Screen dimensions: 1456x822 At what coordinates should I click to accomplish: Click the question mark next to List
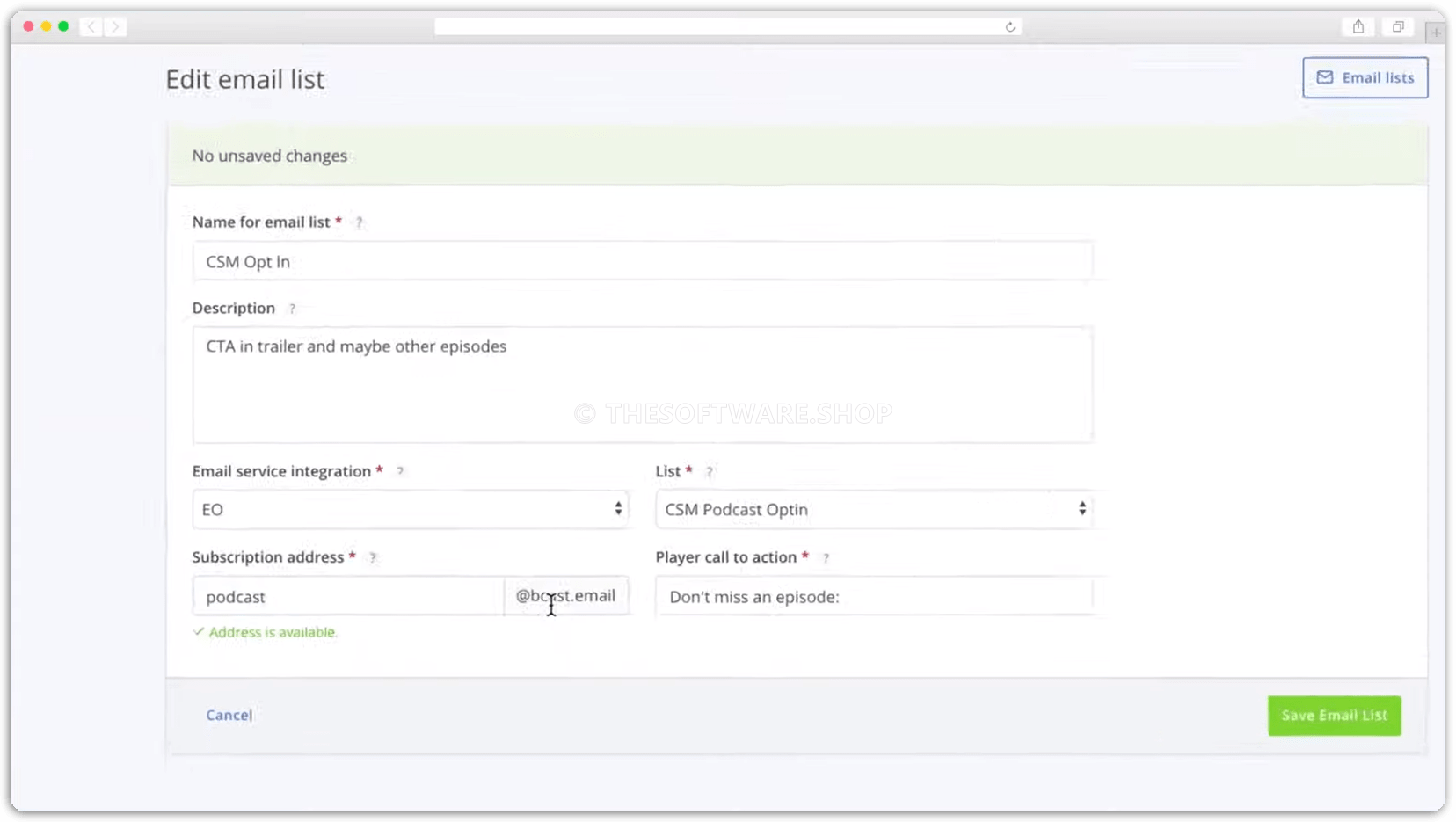pos(709,471)
